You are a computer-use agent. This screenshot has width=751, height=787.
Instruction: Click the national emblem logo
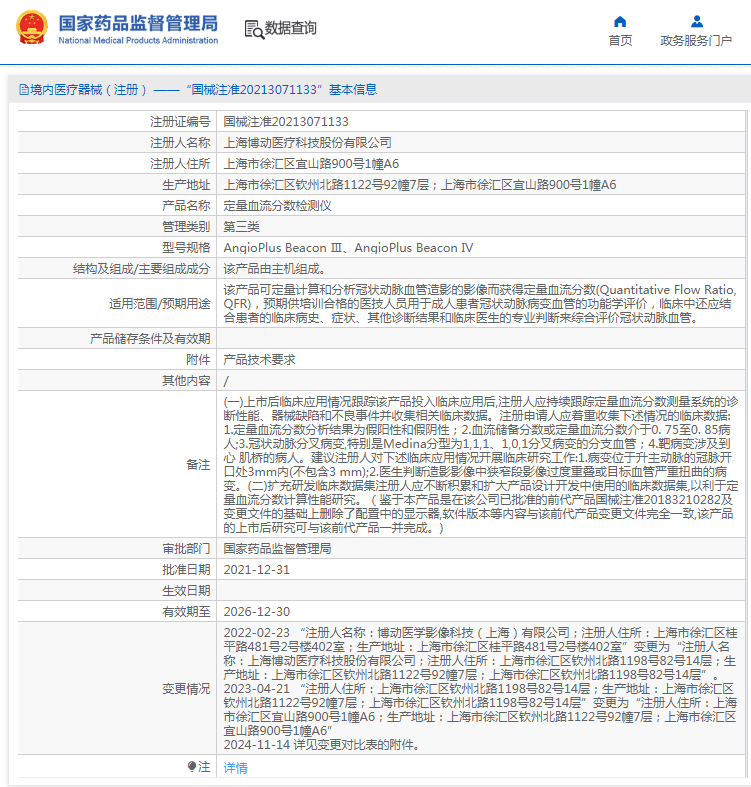coord(32,27)
